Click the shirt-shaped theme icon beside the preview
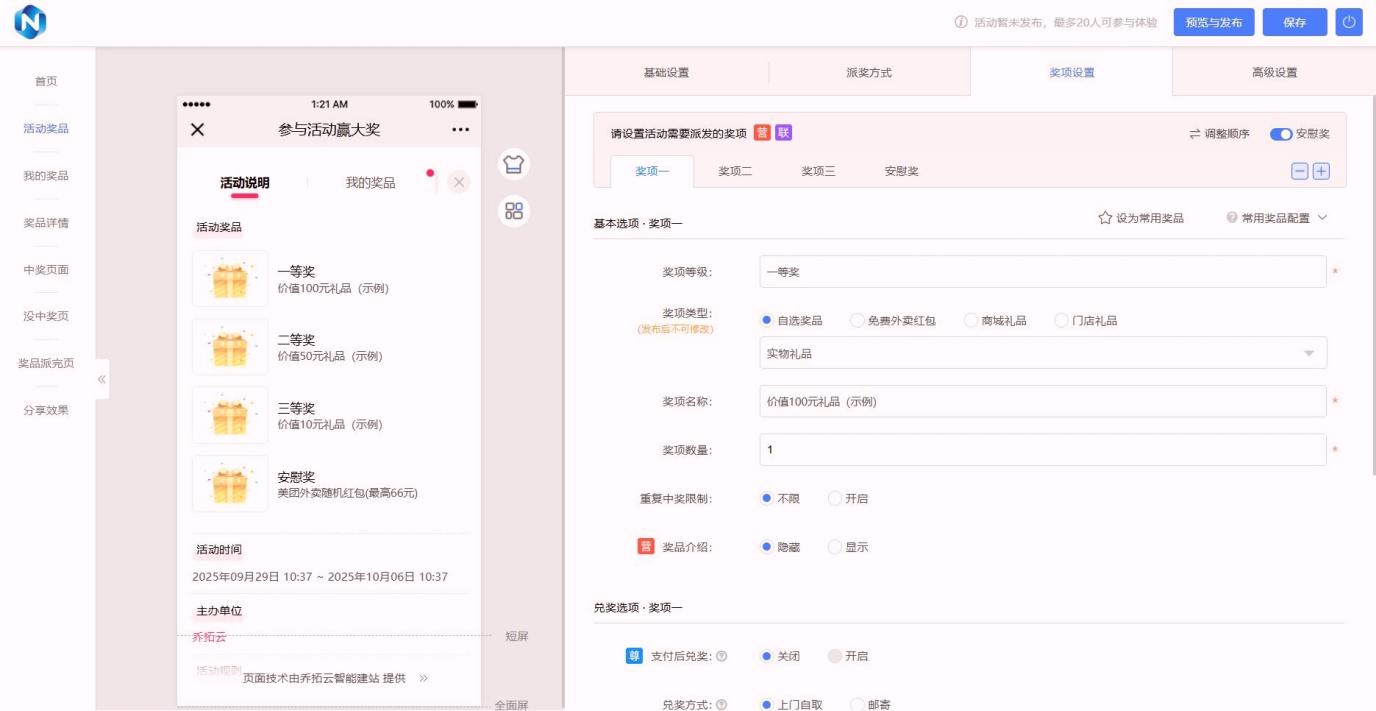The image size is (1376, 711). click(x=513, y=164)
